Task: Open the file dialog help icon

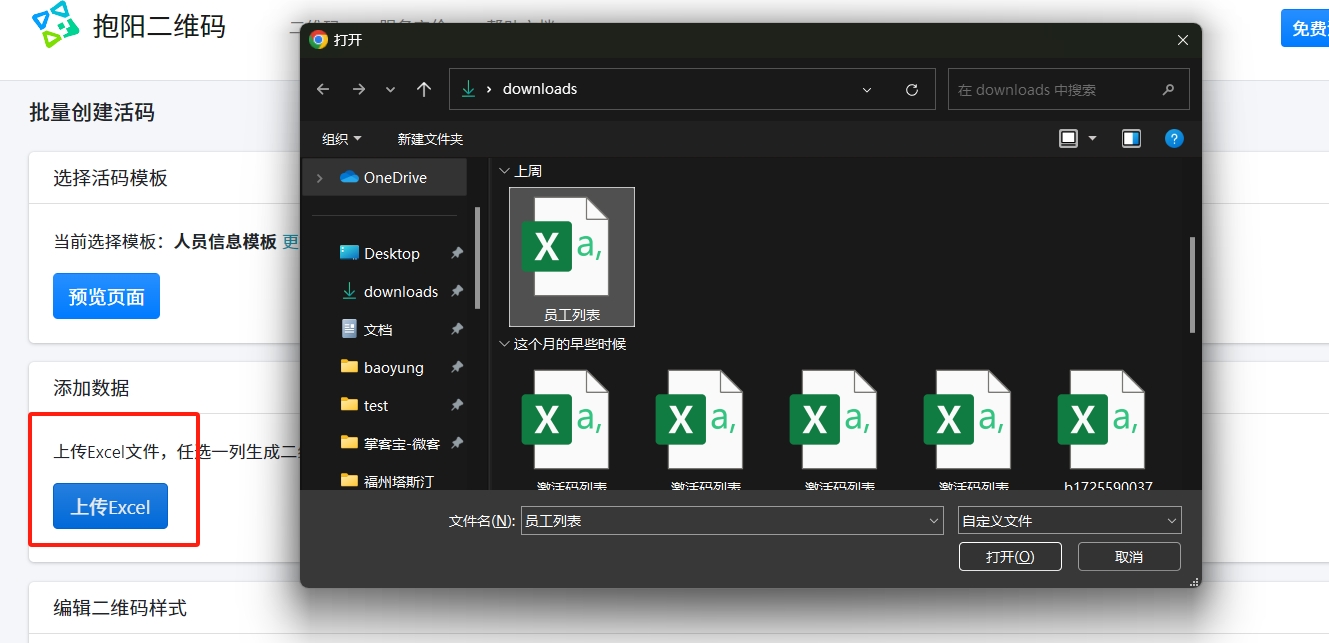Action: click(1175, 138)
